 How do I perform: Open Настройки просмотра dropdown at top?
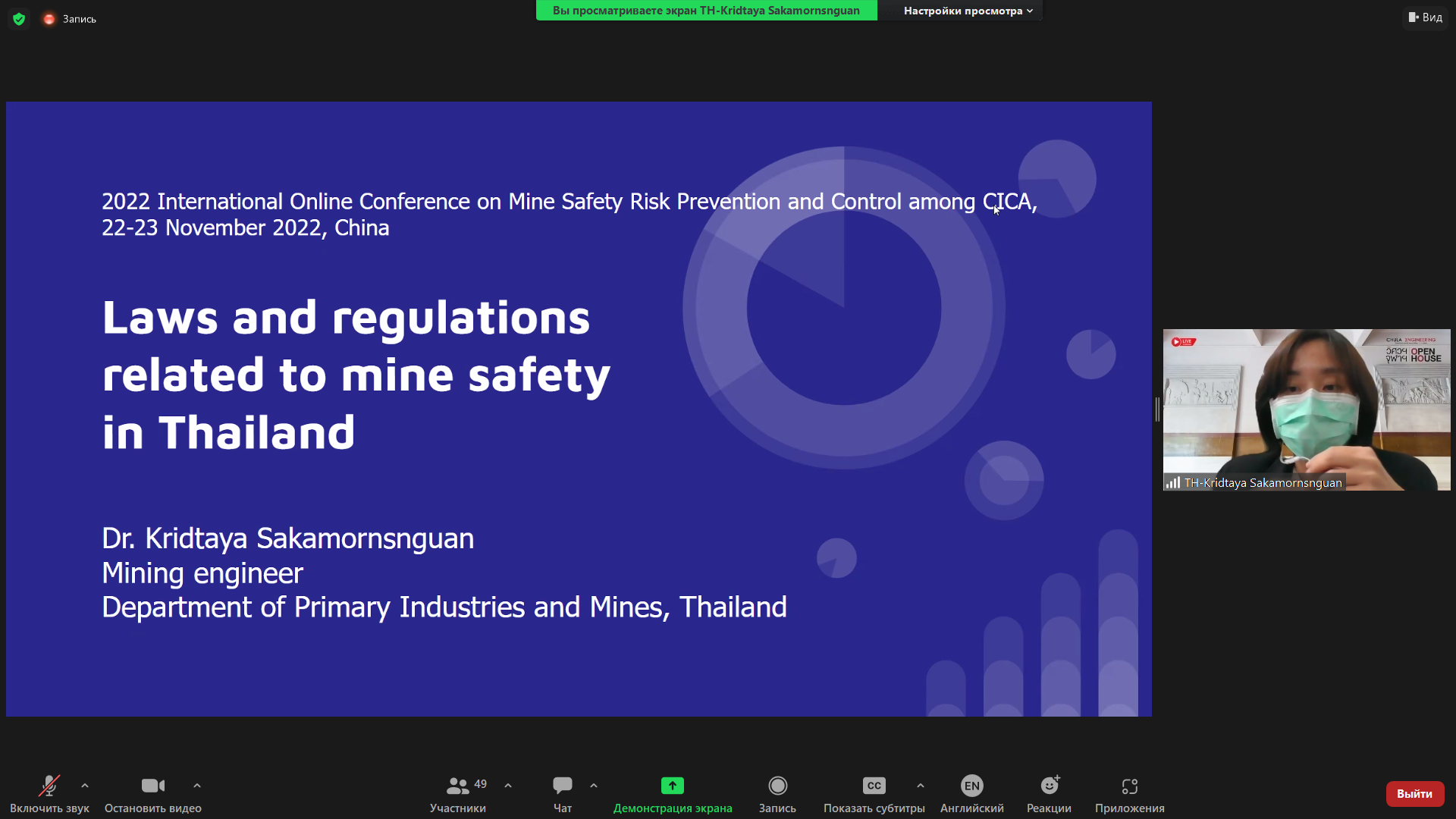[968, 11]
